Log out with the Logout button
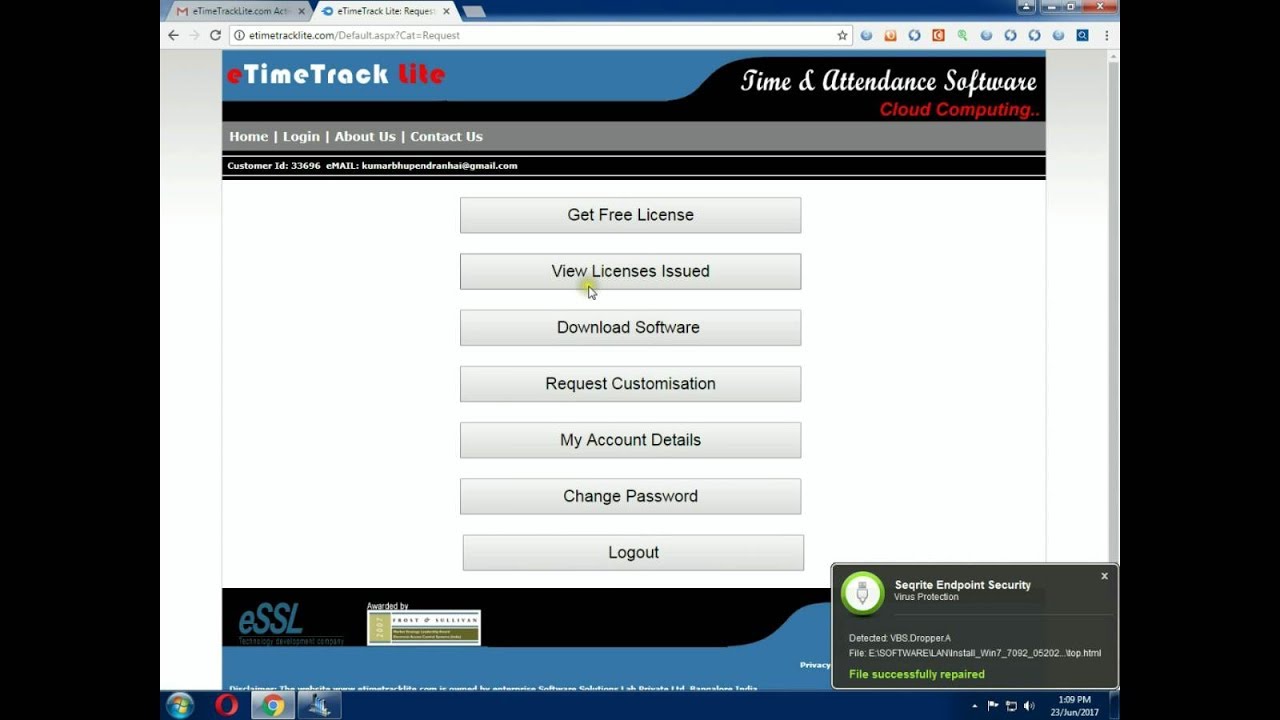Image resolution: width=1280 pixels, height=720 pixels. pyautogui.click(x=633, y=552)
